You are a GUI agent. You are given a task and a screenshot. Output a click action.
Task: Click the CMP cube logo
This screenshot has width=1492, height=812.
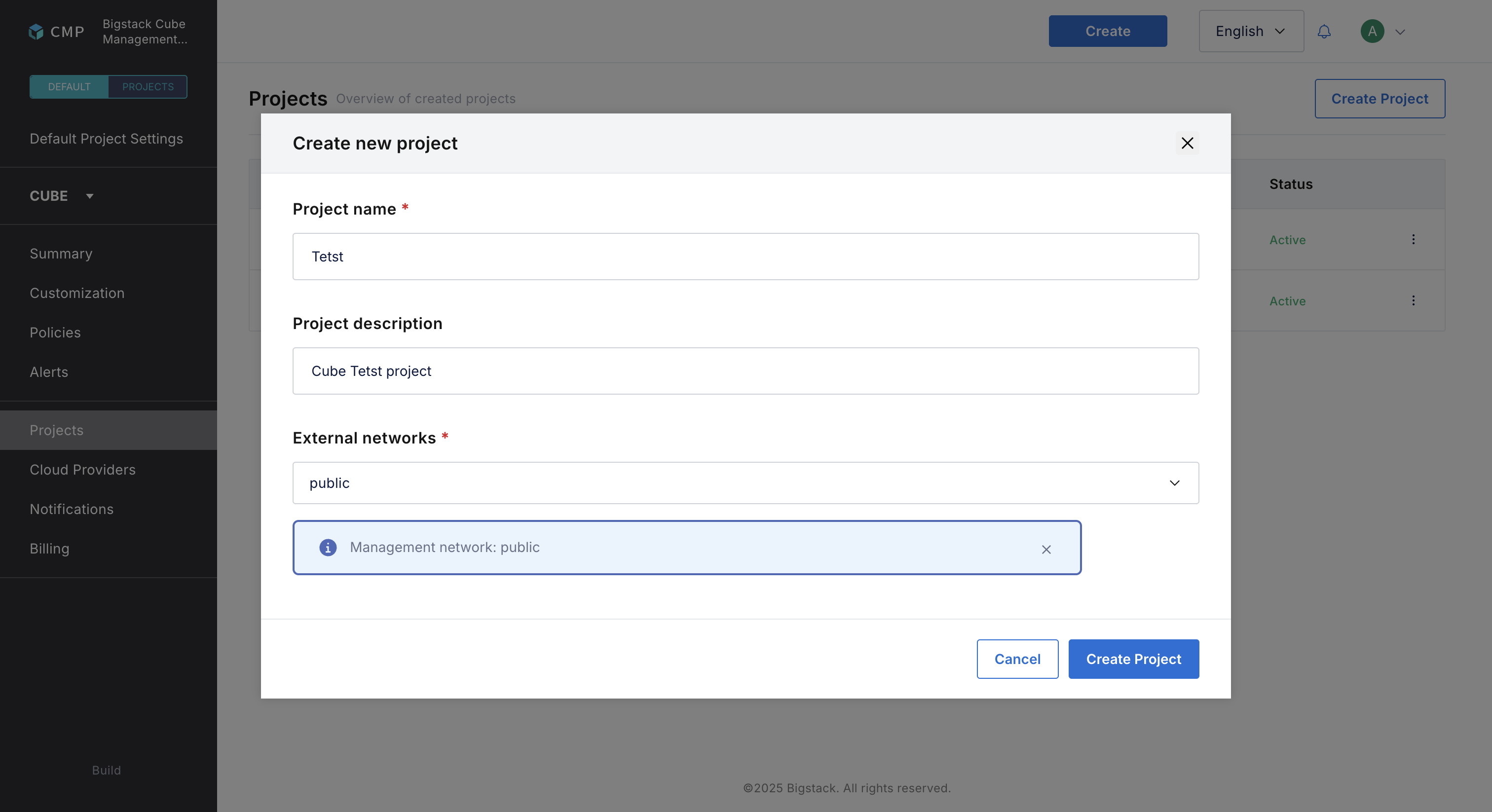(x=36, y=31)
